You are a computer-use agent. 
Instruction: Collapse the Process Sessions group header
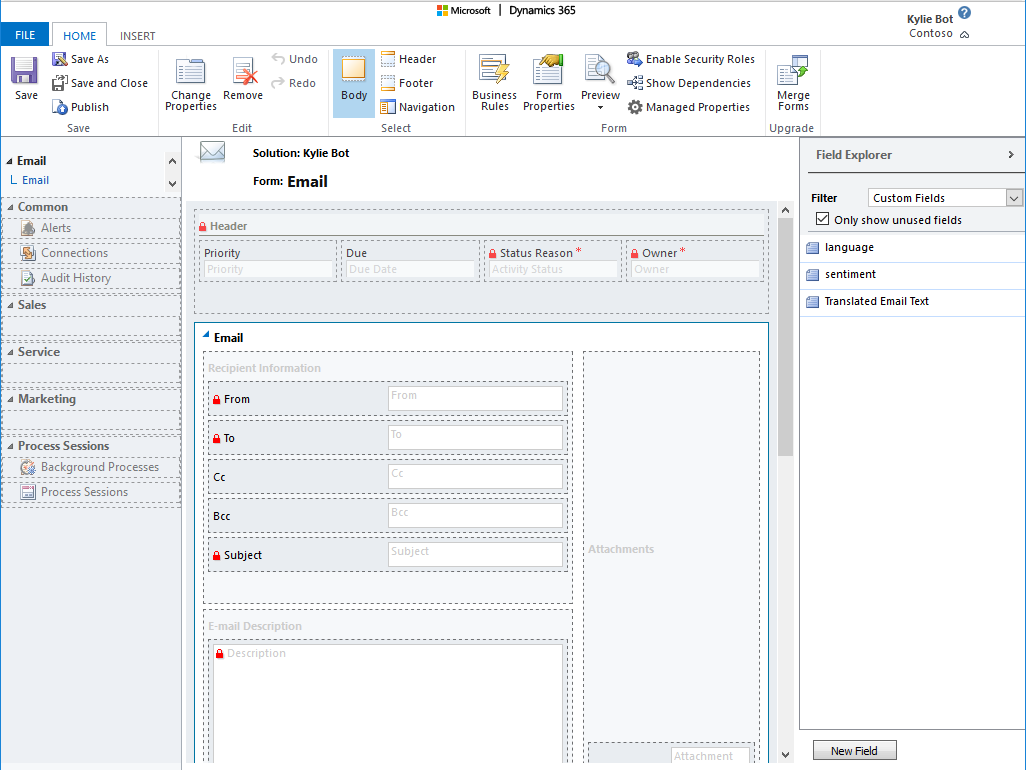click(x=10, y=447)
